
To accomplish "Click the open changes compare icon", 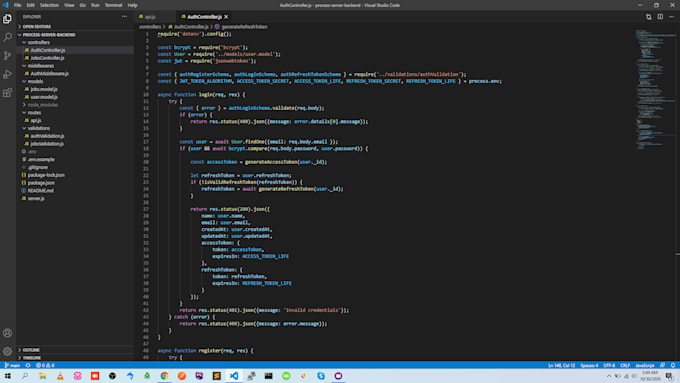I will tap(648, 16).
